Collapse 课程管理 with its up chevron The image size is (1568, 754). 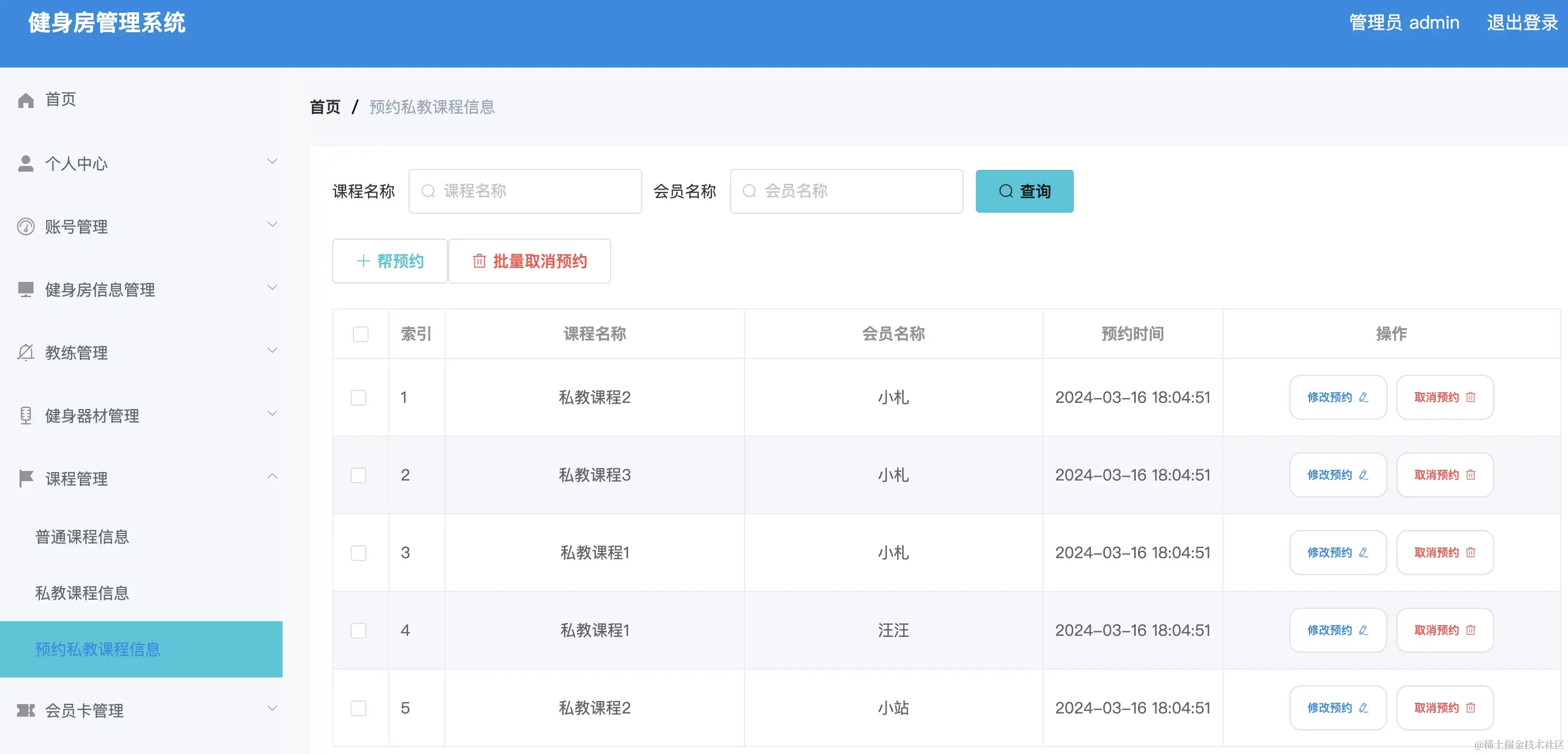[272, 476]
